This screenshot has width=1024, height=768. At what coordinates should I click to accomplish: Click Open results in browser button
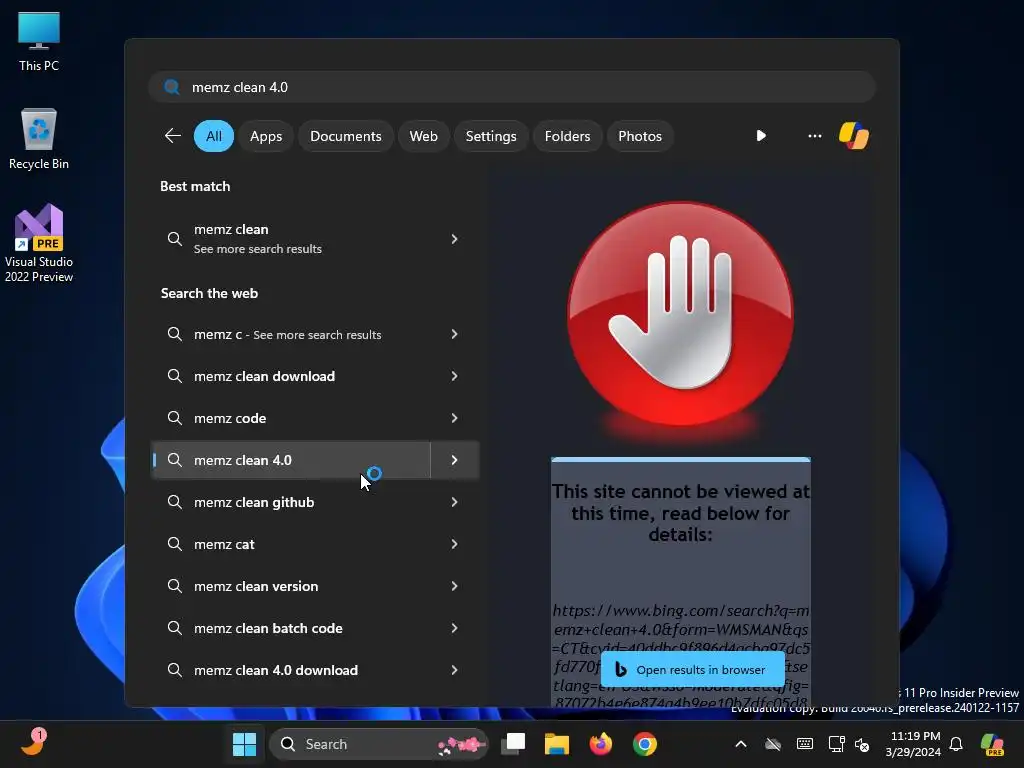(692, 669)
